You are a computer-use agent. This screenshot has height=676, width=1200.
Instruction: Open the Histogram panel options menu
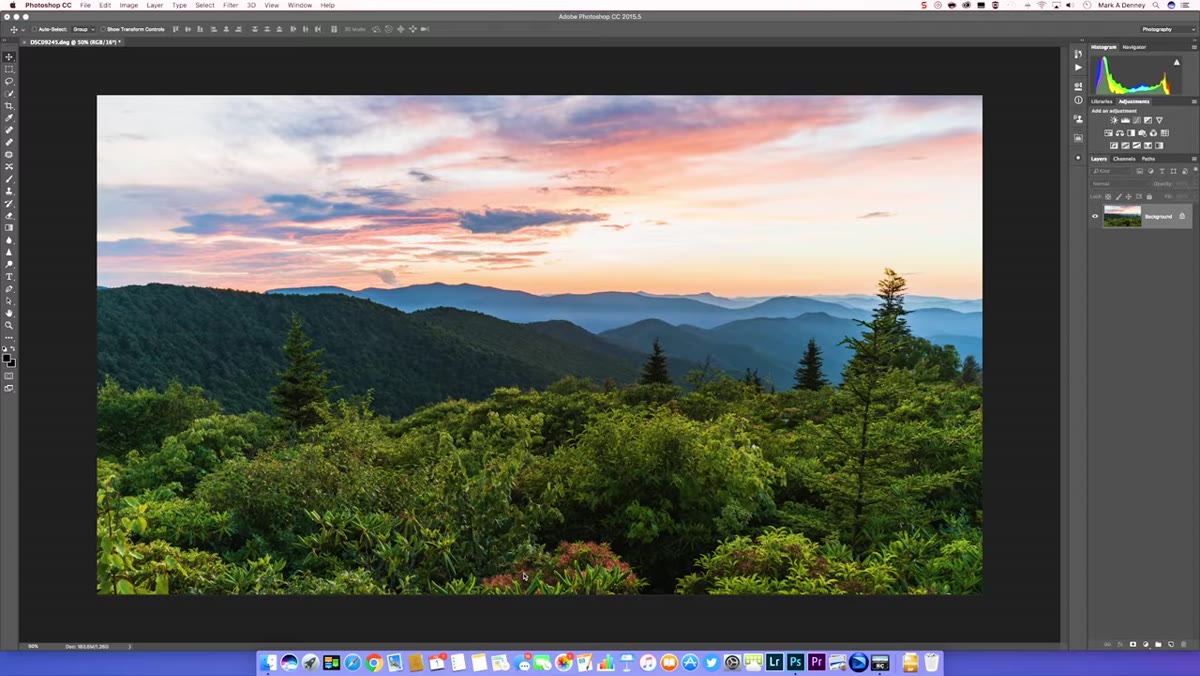pos(1194,47)
